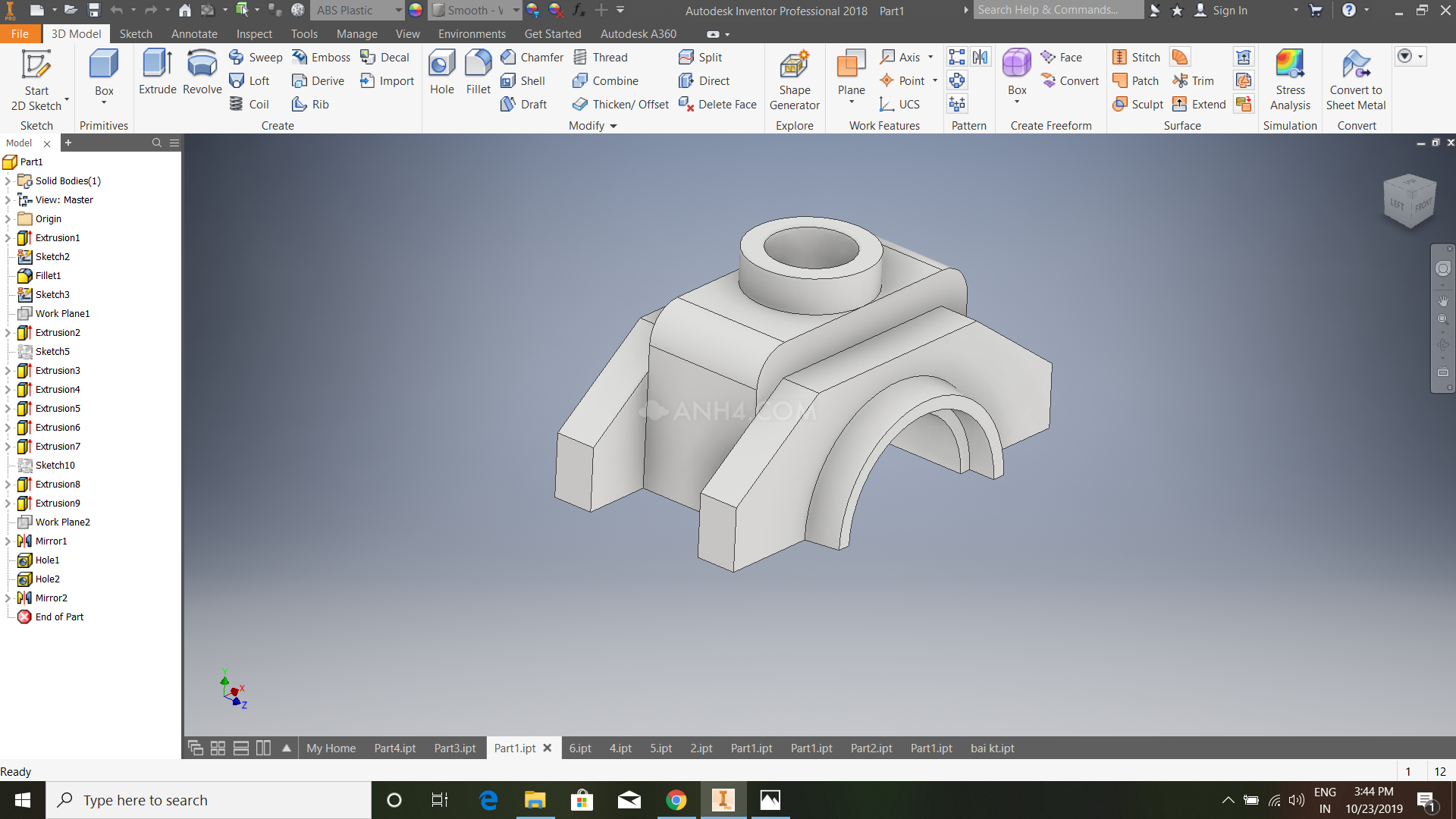Select the Rib tool

click(311, 105)
